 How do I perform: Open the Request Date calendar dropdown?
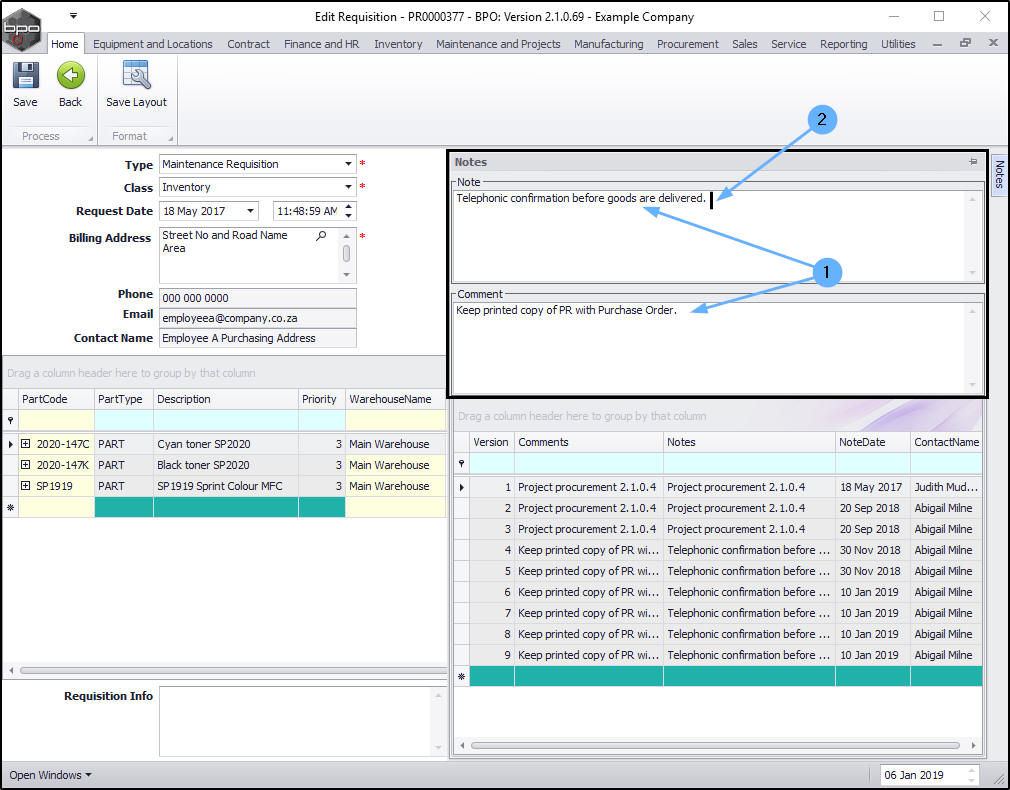(x=250, y=211)
